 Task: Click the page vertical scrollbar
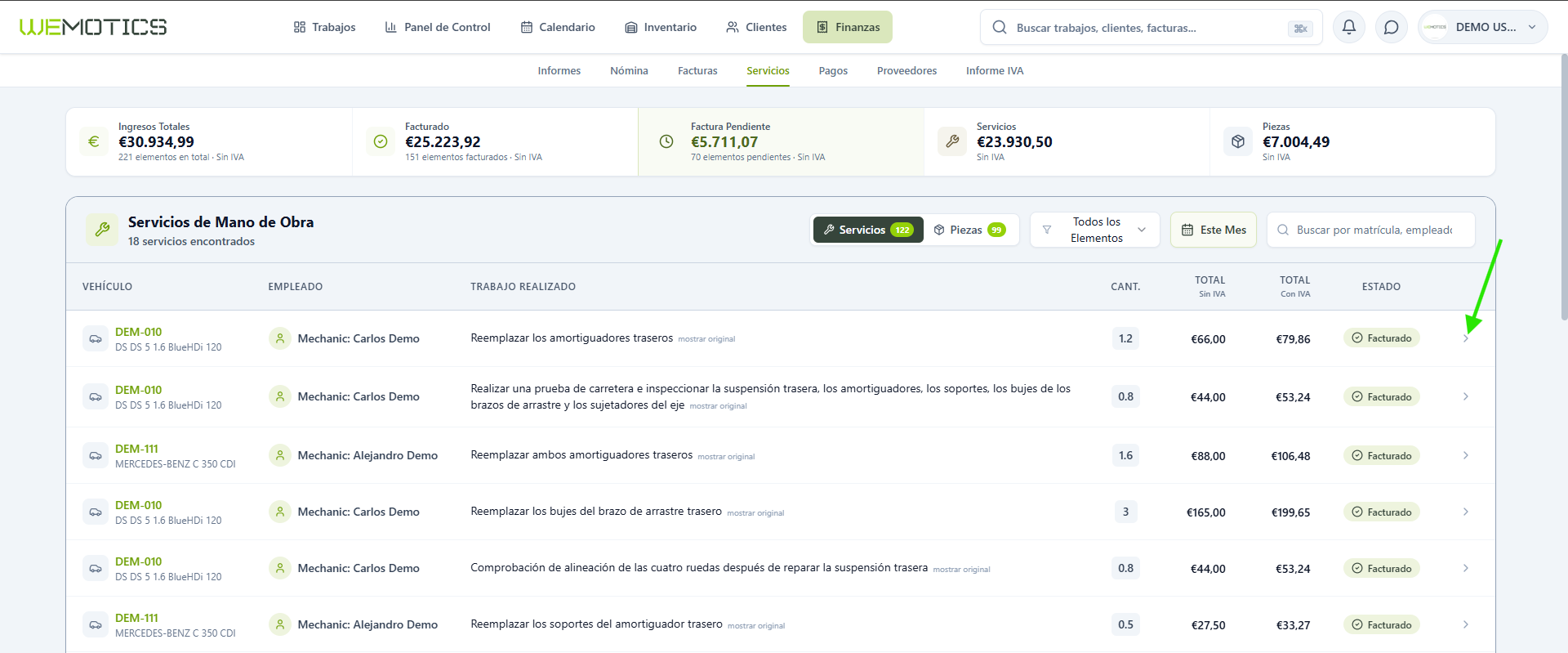[x=1564, y=188]
